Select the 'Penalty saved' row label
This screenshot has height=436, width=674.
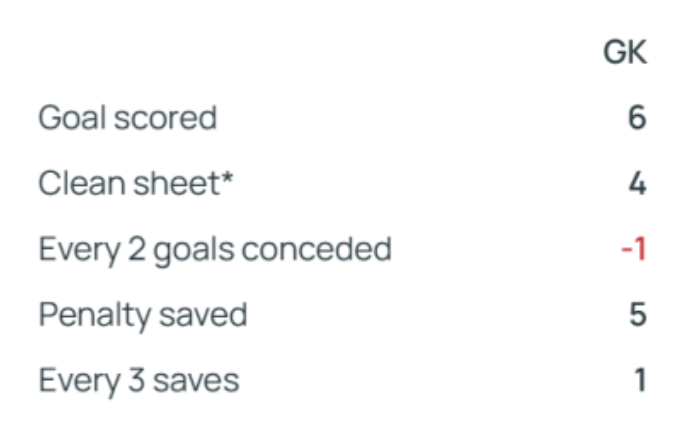[142, 315]
